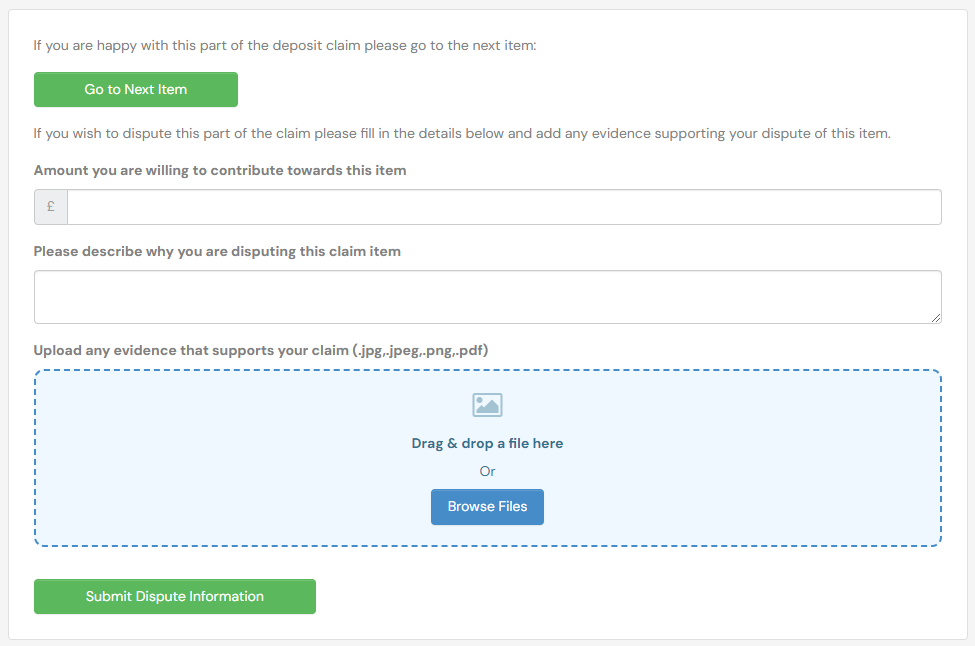This screenshot has width=975, height=646.
Task: Click the 'Please describe why you are disputing' label
Action: (x=217, y=251)
